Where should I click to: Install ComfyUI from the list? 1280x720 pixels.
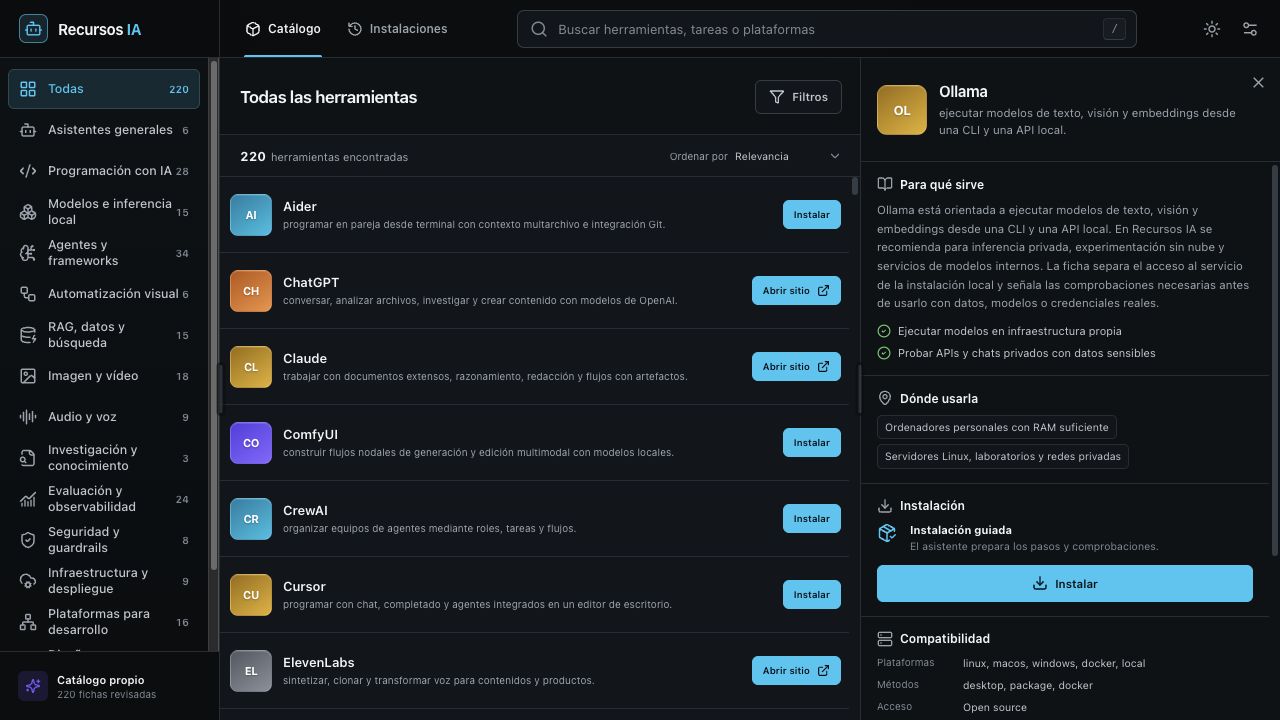[812, 443]
